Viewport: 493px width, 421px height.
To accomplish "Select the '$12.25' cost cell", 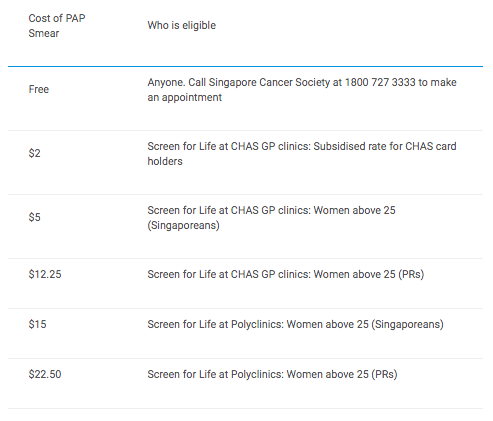I will pyautogui.click(x=45, y=274).
